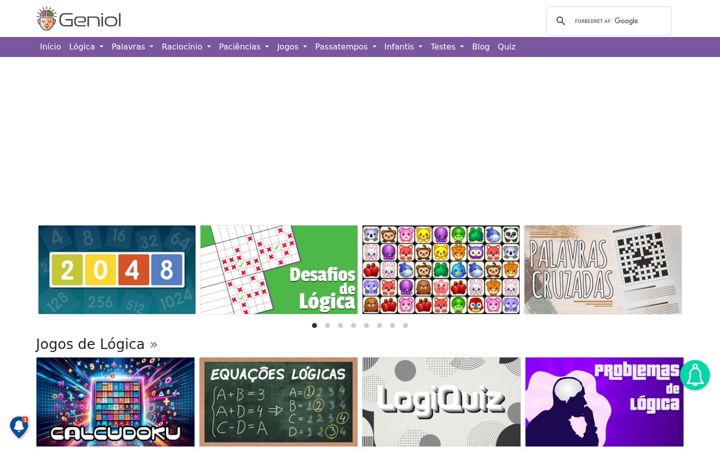Open the Jogos de Lógica section heading

[90, 344]
